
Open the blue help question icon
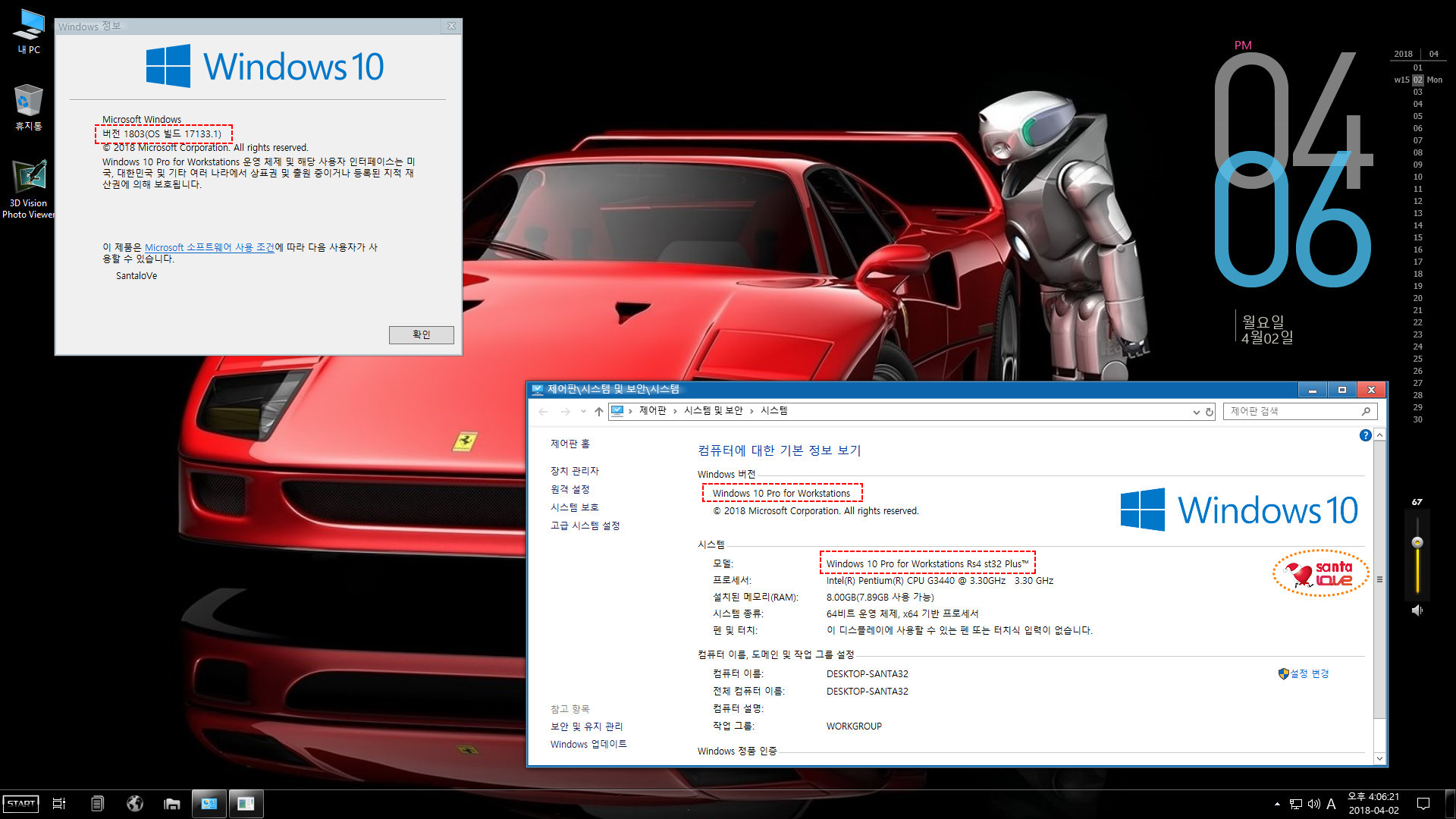tap(1365, 435)
